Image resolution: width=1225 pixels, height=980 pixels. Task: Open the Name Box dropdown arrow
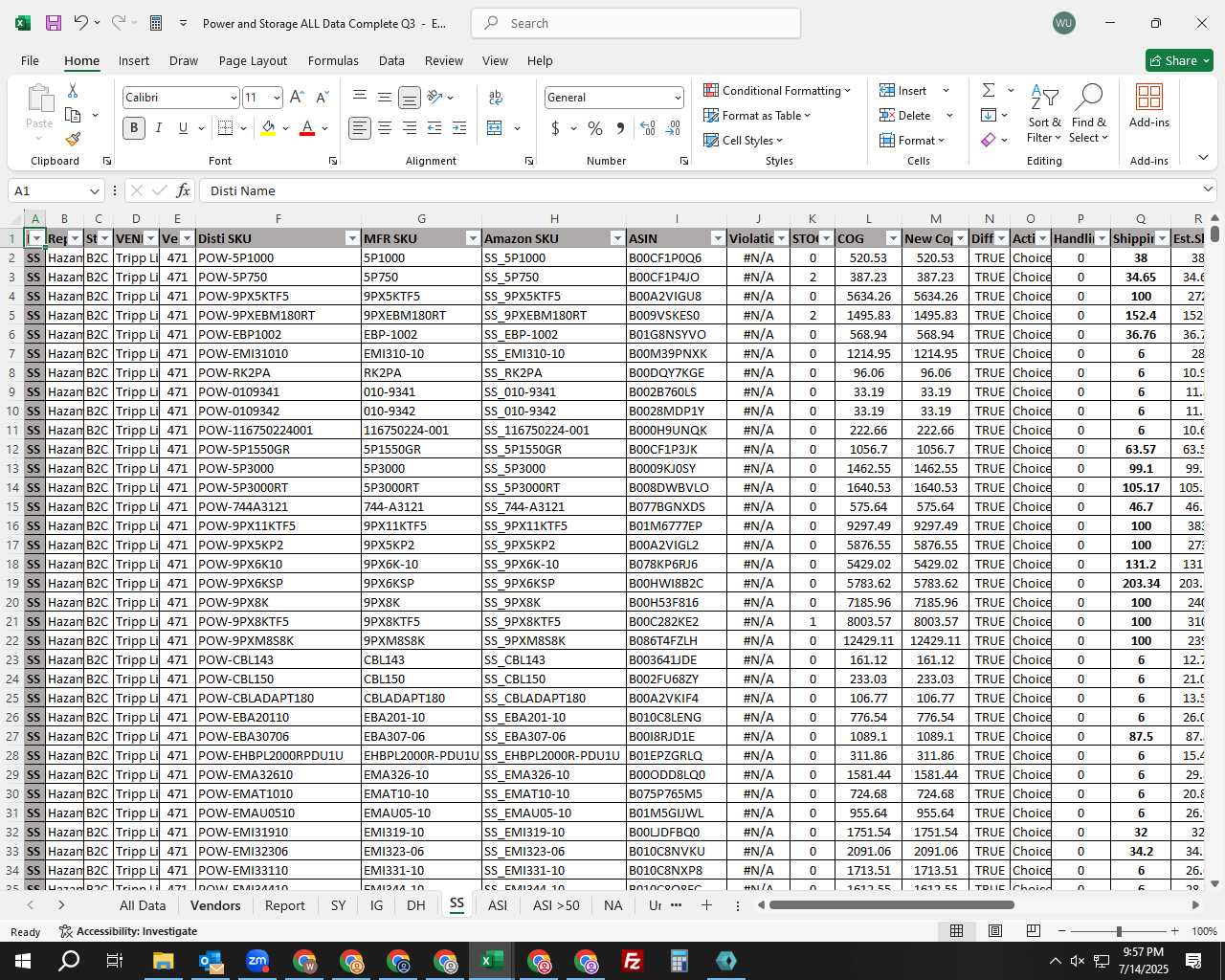tap(94, 190)
